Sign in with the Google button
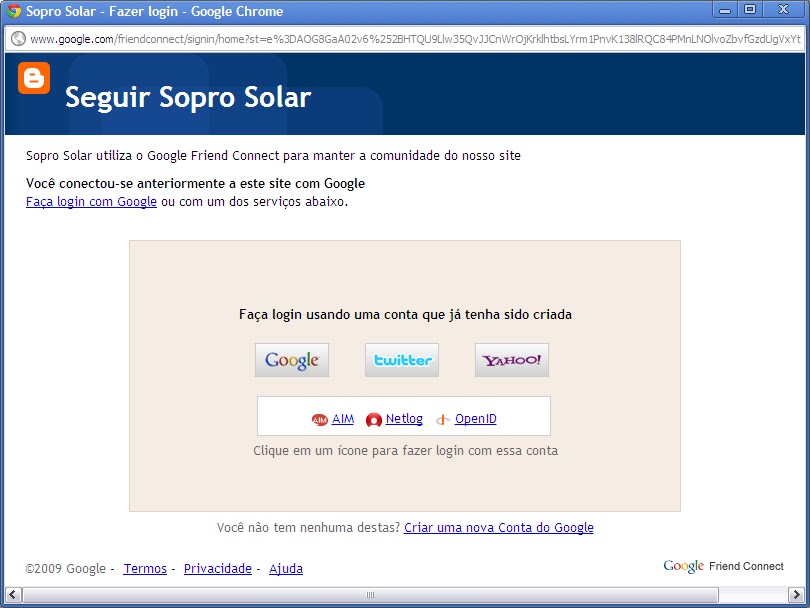This screenshot has width=810, height=608. pyautogui.click(x=292, y=360)
